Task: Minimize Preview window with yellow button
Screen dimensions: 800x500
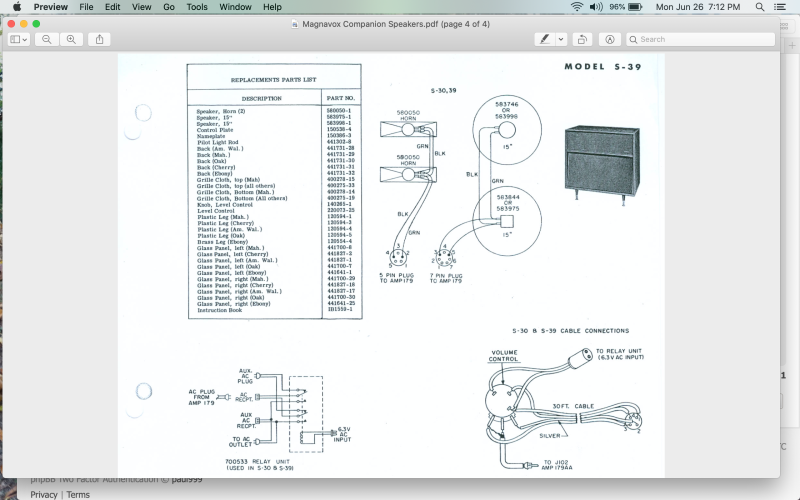Action: pyautogui.click(x=23, y=23)
